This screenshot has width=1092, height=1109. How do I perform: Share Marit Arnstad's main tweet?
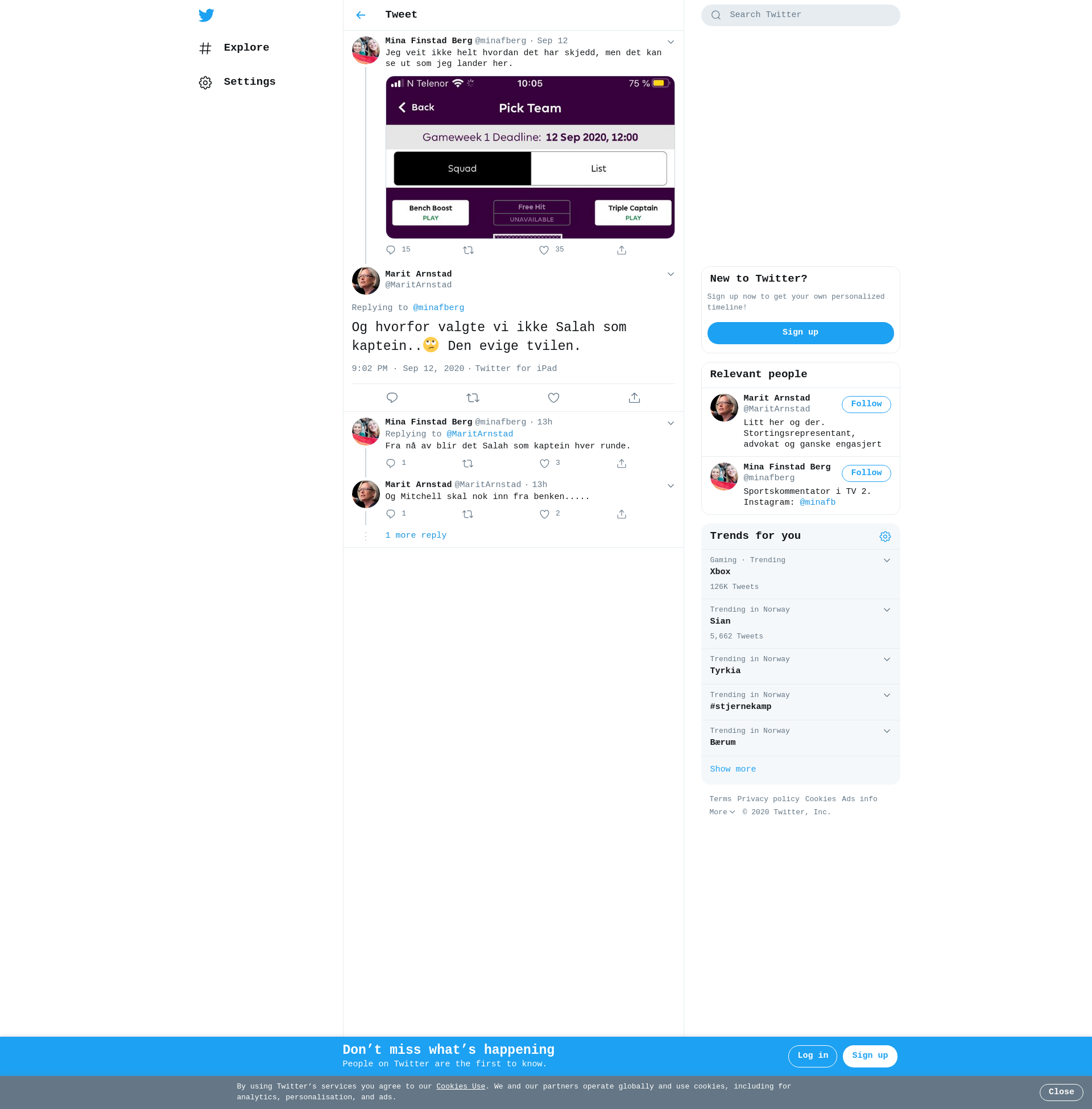click(634, 398)
